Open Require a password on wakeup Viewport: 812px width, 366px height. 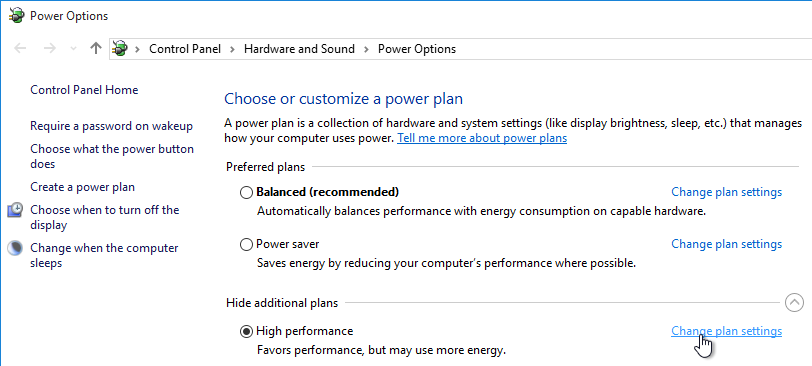pyautogui.click(x=111, y=126)
